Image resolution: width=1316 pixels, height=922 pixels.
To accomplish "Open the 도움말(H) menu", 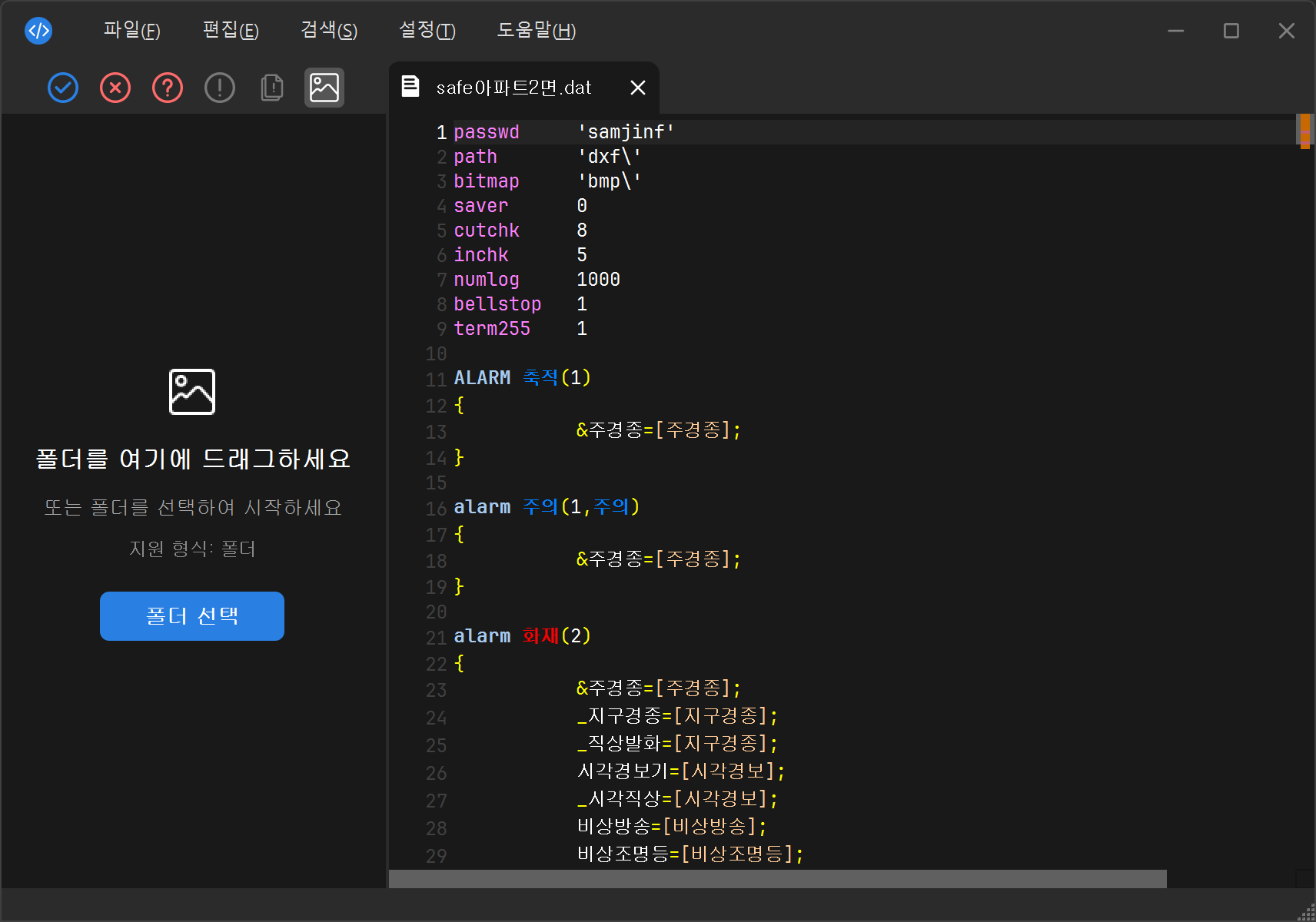I will pos(536,31).
